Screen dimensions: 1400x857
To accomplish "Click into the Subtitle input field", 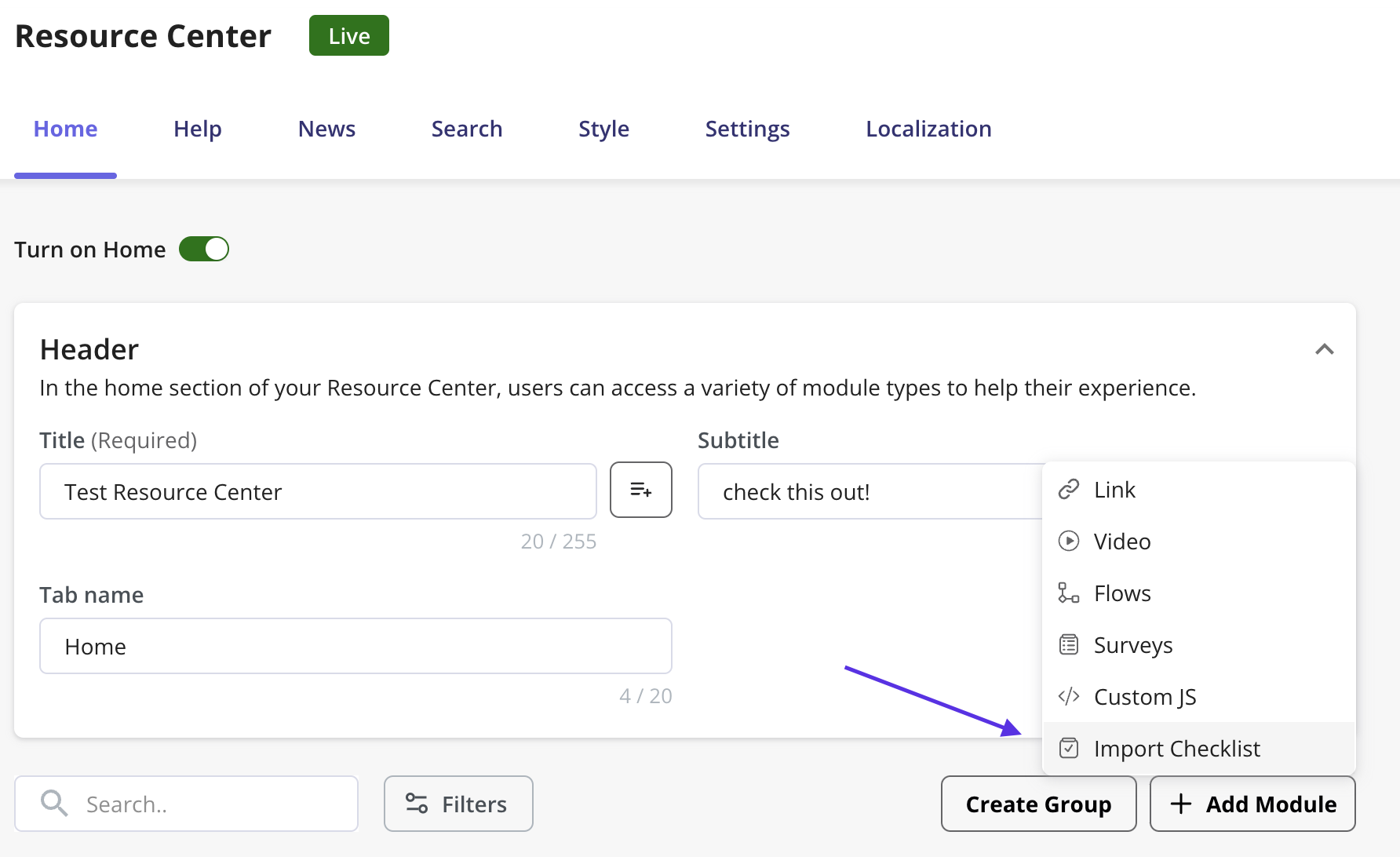I will point(870,491).
